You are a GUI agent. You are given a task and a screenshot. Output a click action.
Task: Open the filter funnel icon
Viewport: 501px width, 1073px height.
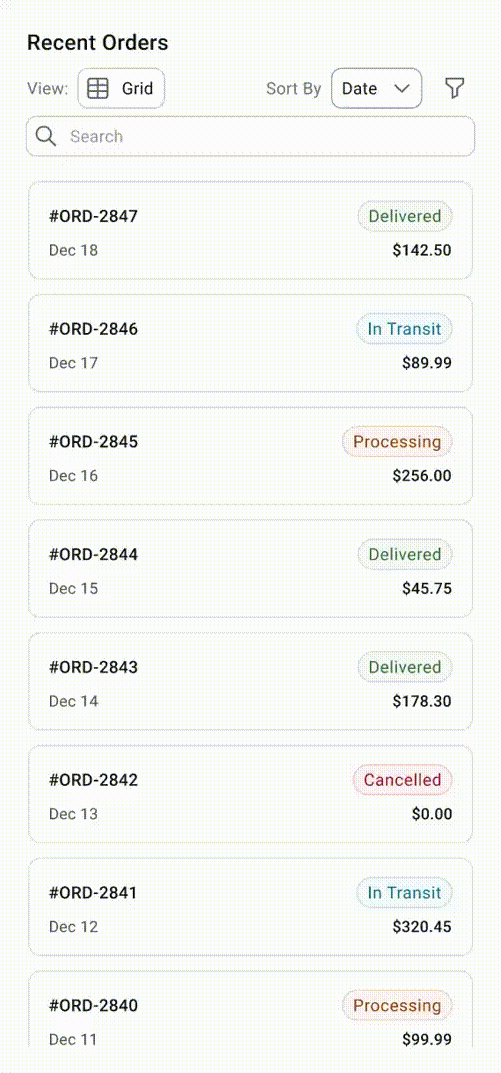coord(454,88)
